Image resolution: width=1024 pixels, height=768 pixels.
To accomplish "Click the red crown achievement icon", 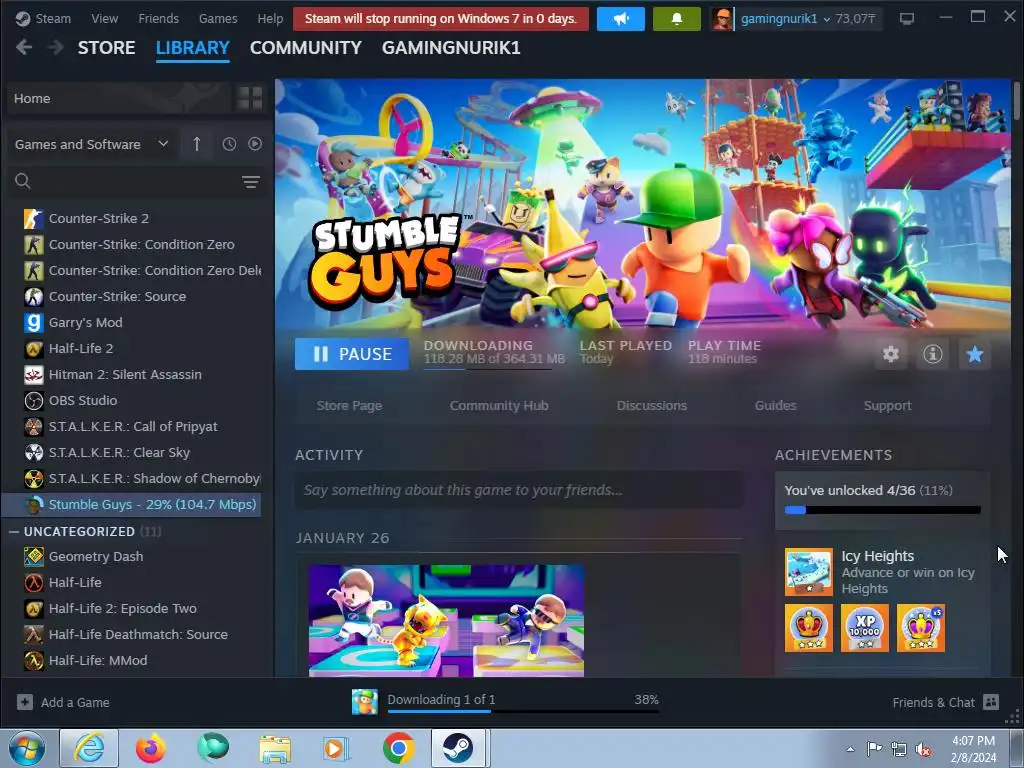I will (x=808, y=628).
